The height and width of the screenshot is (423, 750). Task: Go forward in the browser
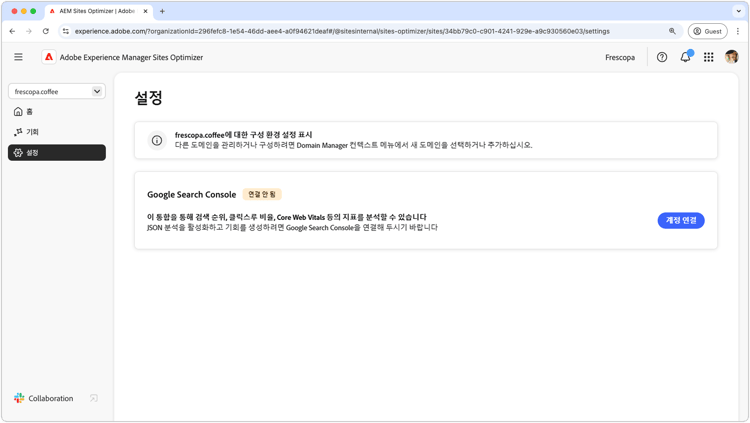pos(29,31)
